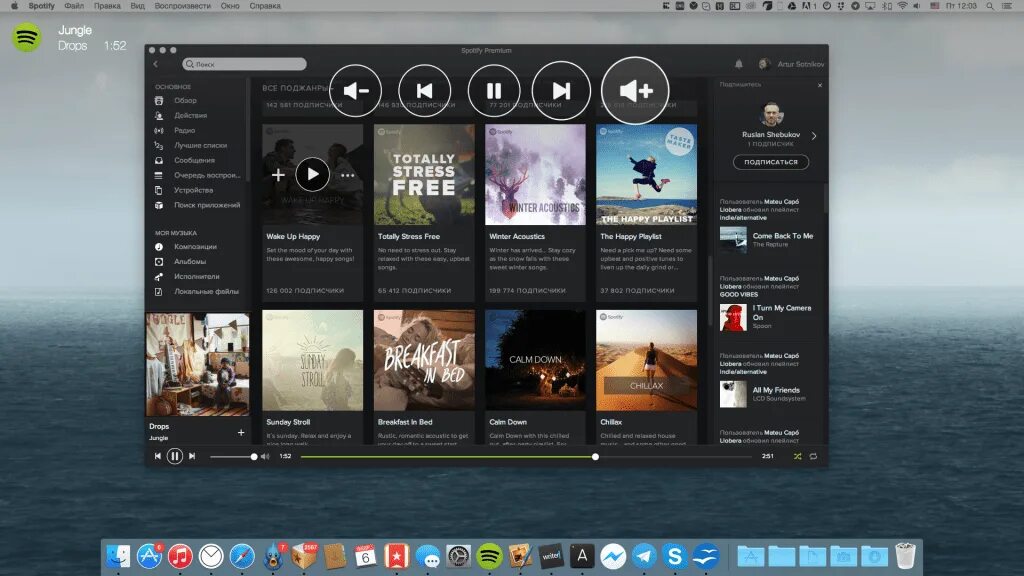
Task: Open the Calm Down playlist cover
Action: (536, 360)
